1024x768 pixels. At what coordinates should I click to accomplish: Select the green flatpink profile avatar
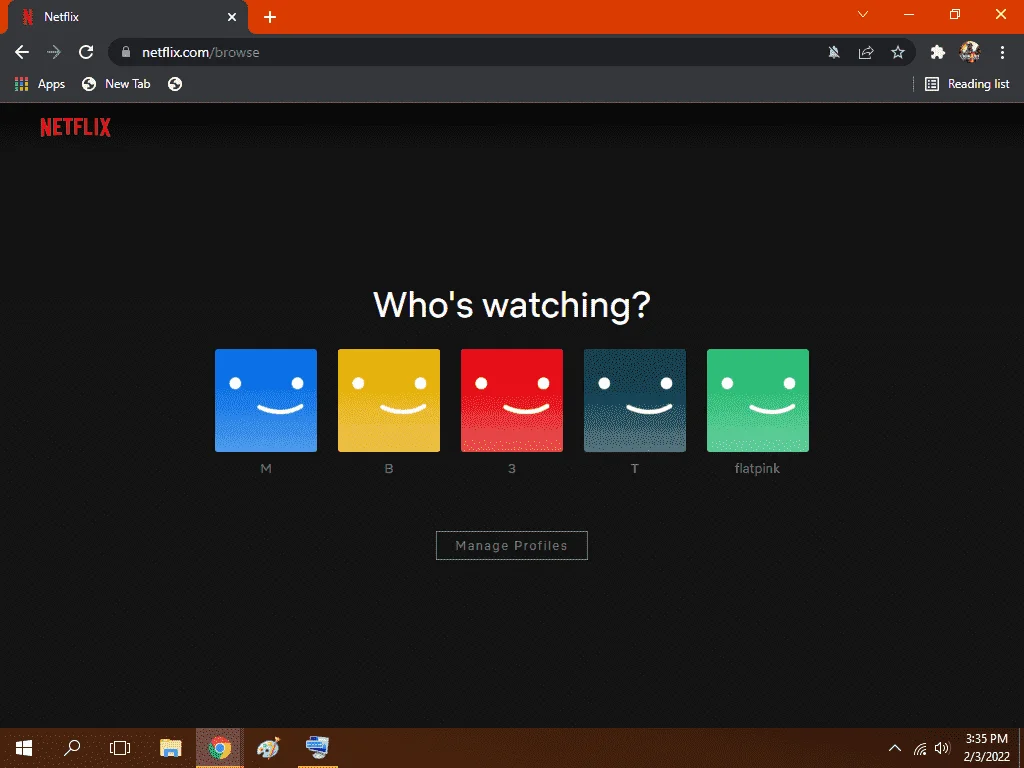[x=758, y=400]
